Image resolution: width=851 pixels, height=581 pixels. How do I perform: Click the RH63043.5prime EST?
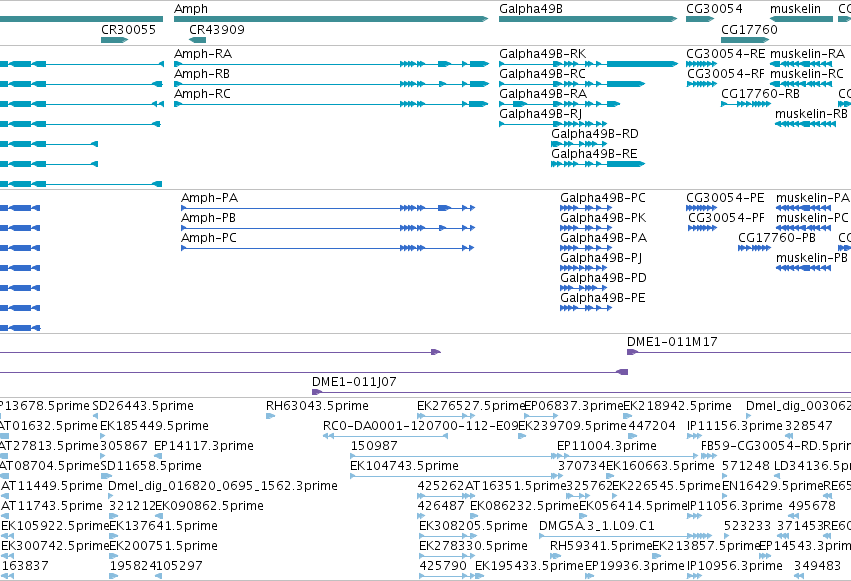click(x=271, y=416)
